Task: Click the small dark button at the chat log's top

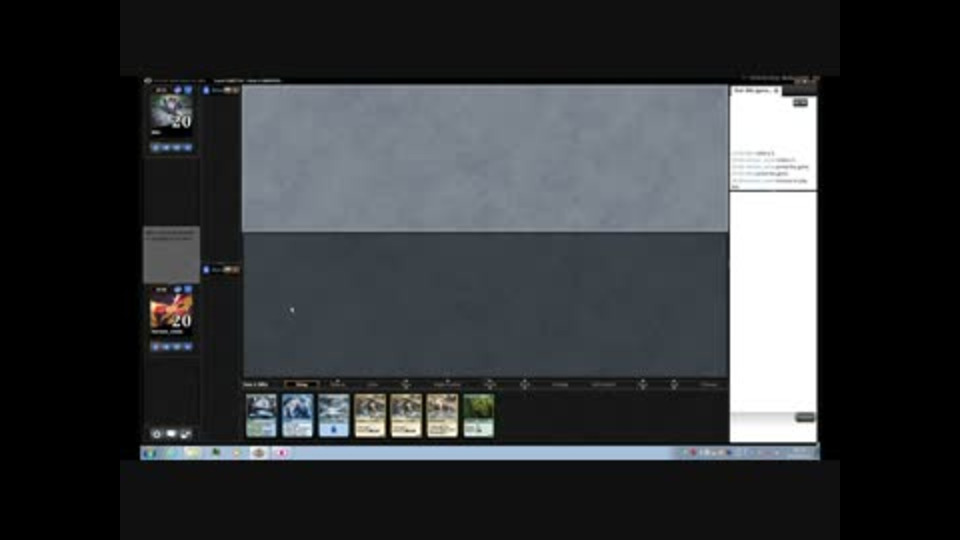Action: point(800,103)
